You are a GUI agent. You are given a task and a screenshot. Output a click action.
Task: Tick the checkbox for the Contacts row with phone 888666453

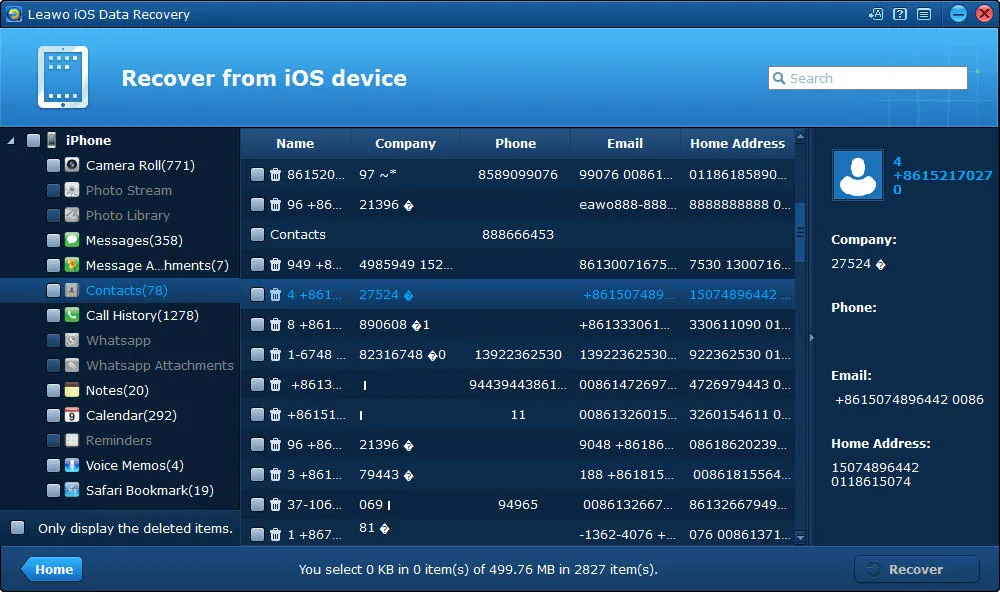(257, 235)
